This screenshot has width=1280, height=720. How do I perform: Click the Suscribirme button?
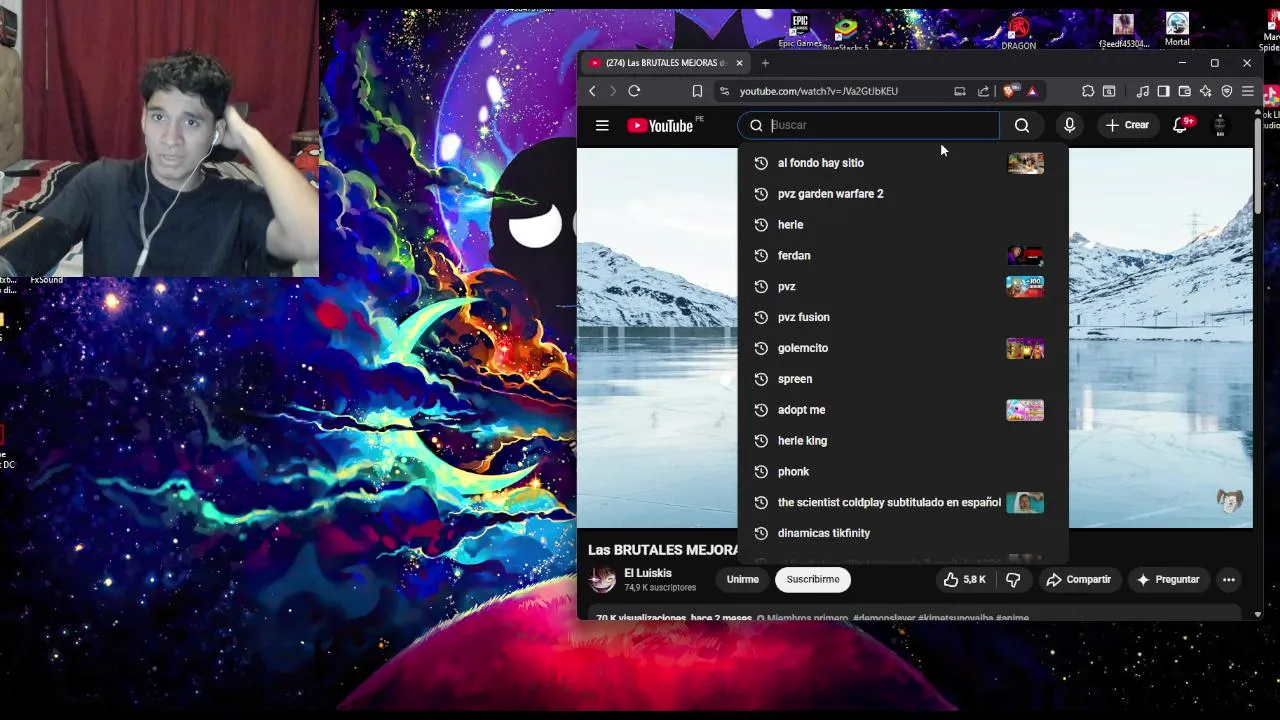(813, 579)
